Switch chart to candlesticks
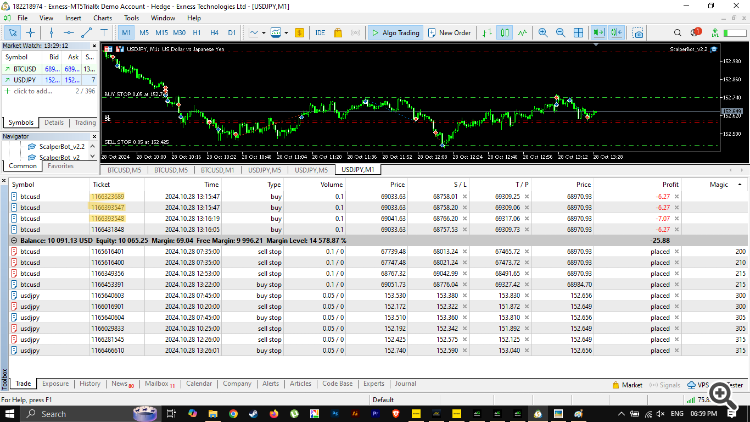750x422 pixels. tap(505, 33)
